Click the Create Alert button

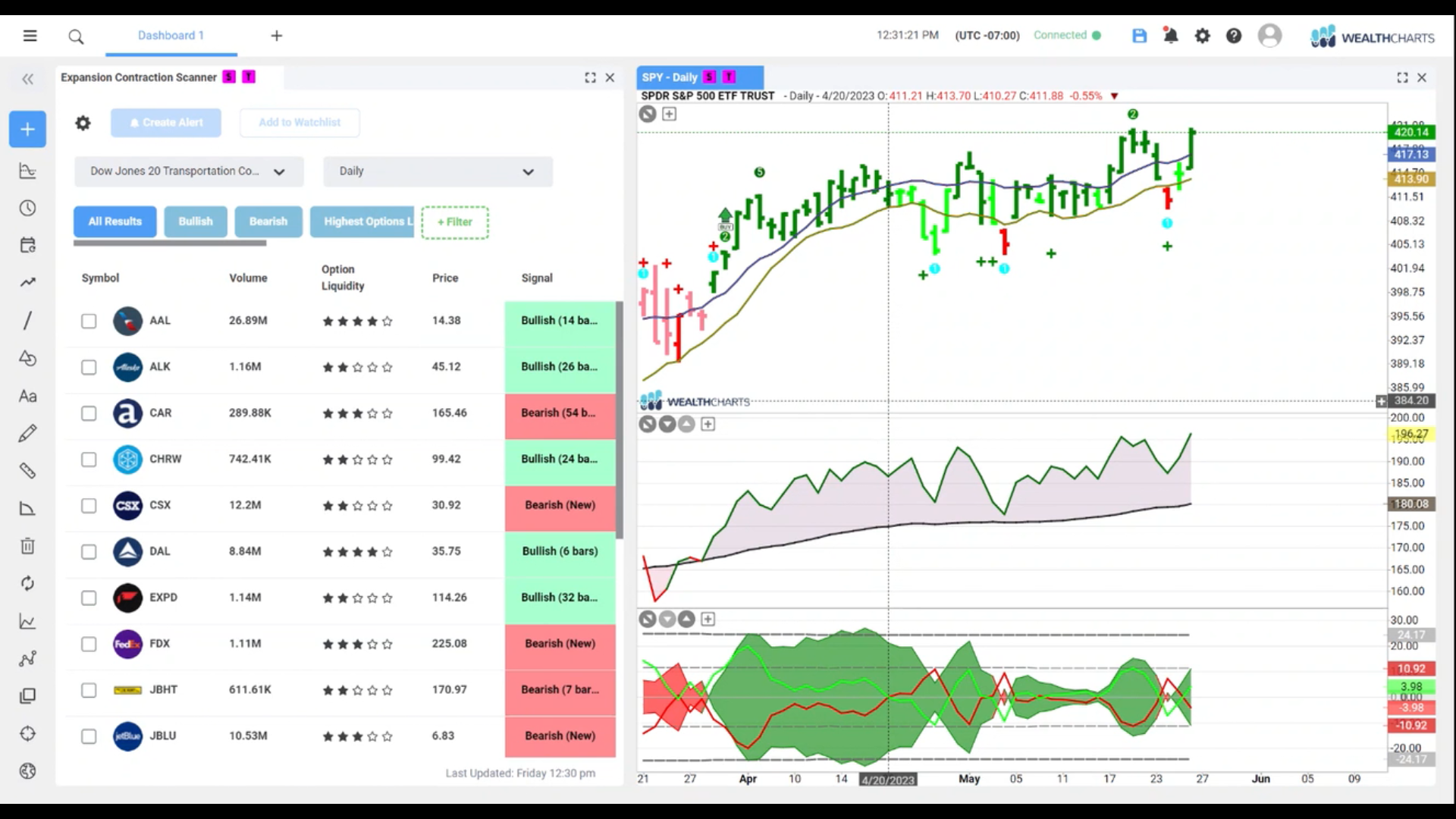[166, 123]
